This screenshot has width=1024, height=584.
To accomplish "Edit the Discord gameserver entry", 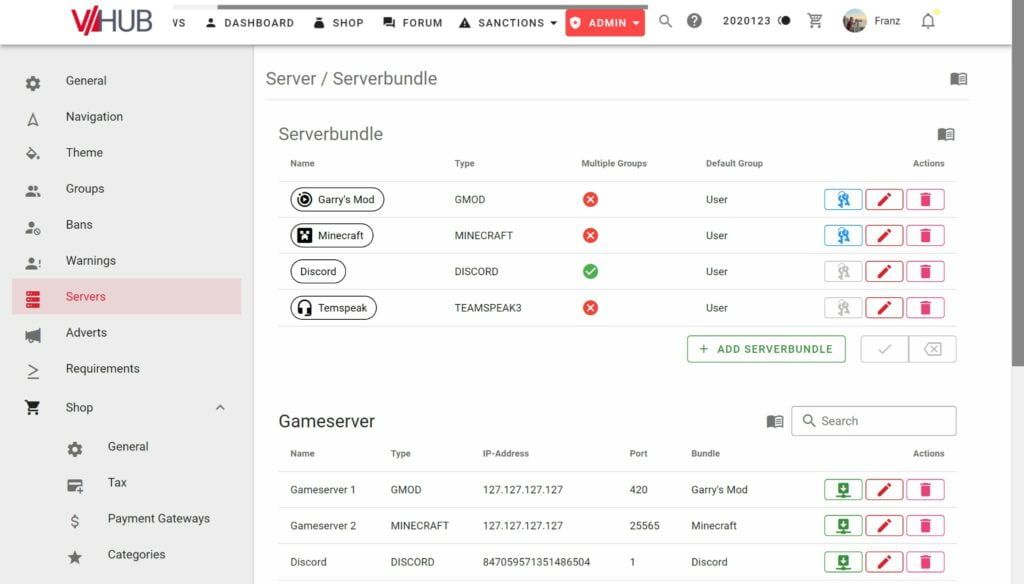I will pos(884,562).
